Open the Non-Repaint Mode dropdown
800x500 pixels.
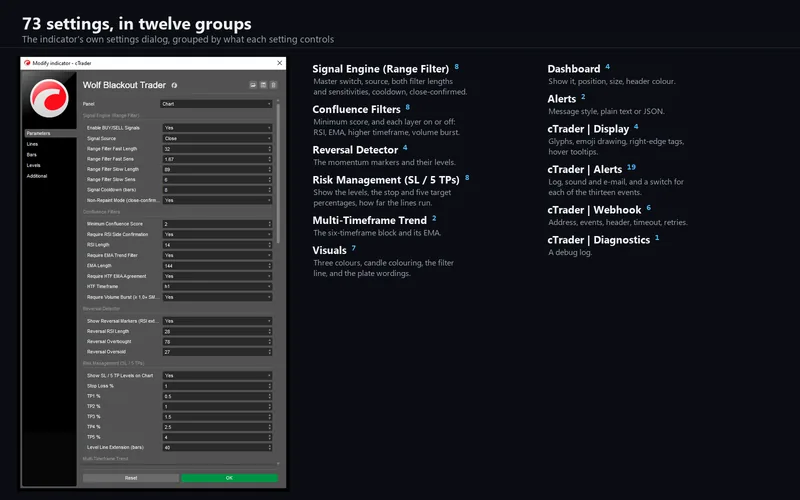(x=217, y=201)
